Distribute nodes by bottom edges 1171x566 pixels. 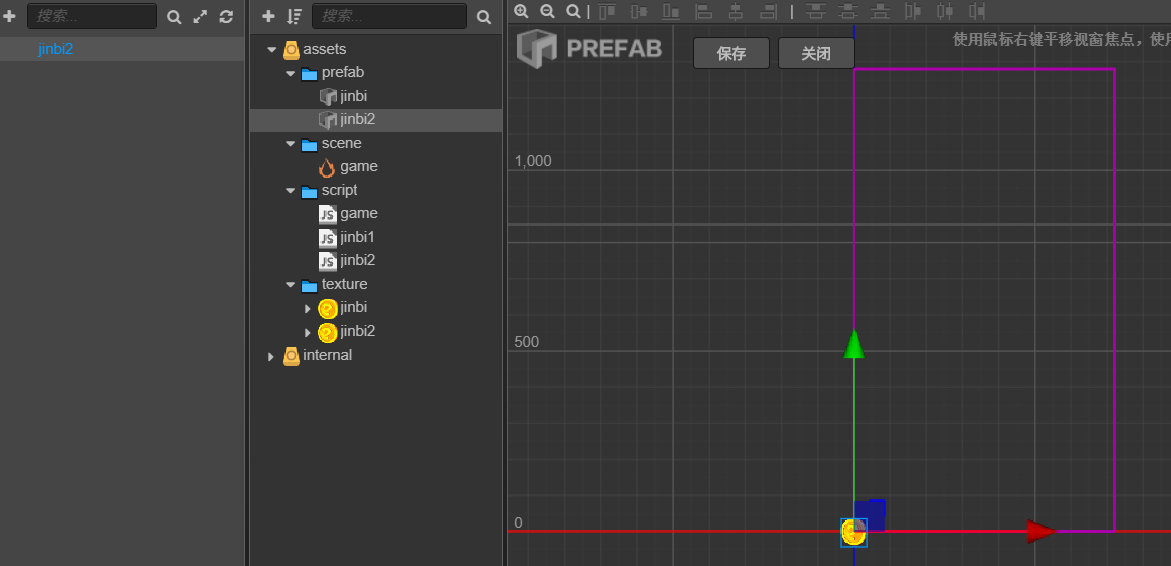(x=881, y=11)
